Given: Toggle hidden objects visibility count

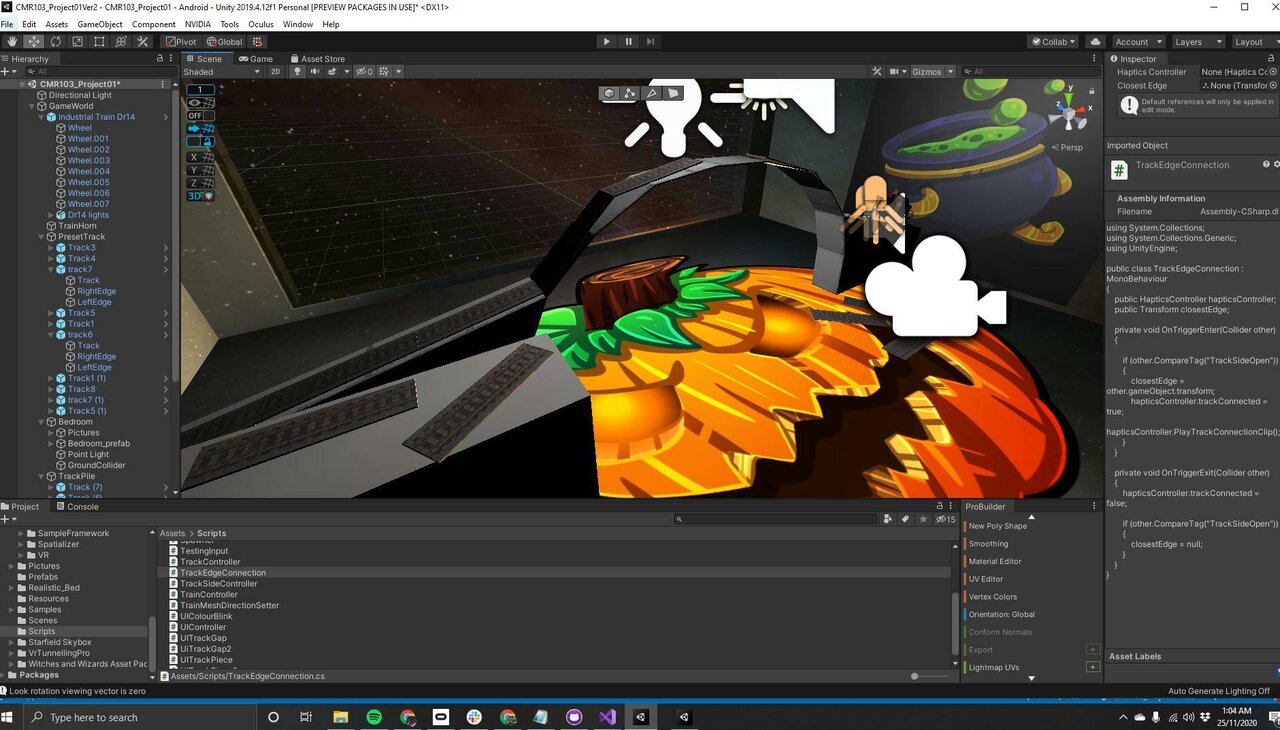Looking at the screenshot, I should click(363, 72).
